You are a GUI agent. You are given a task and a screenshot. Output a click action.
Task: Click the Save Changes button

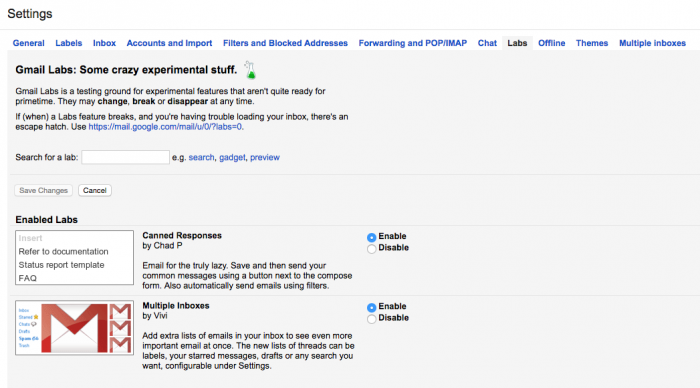(x=43, y=190)
